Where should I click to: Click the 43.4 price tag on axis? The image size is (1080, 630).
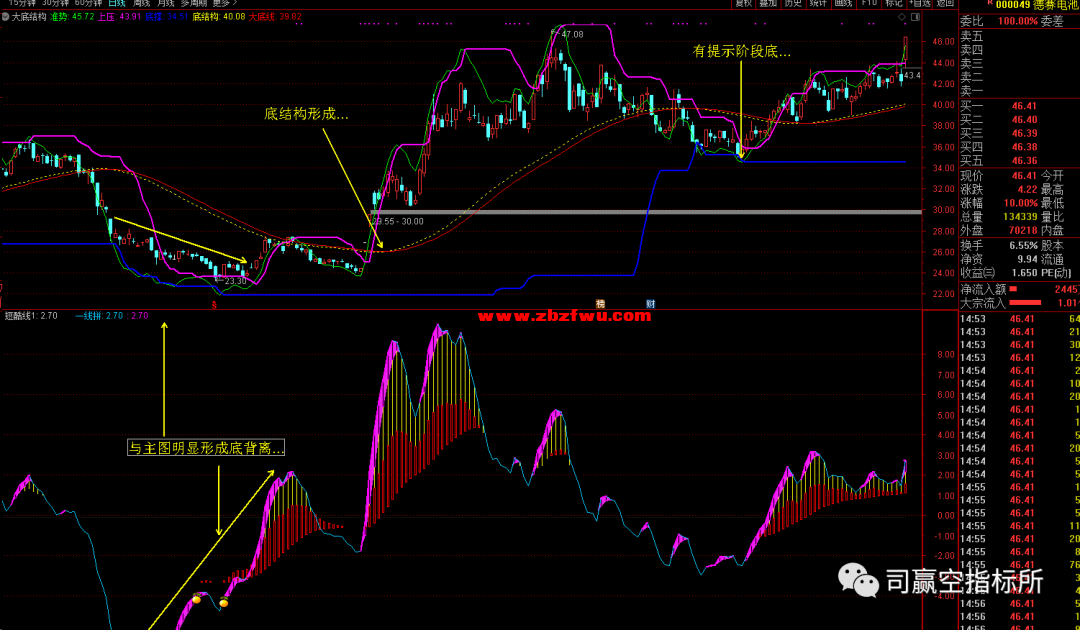pyautogui.click(x=912, y=75)
